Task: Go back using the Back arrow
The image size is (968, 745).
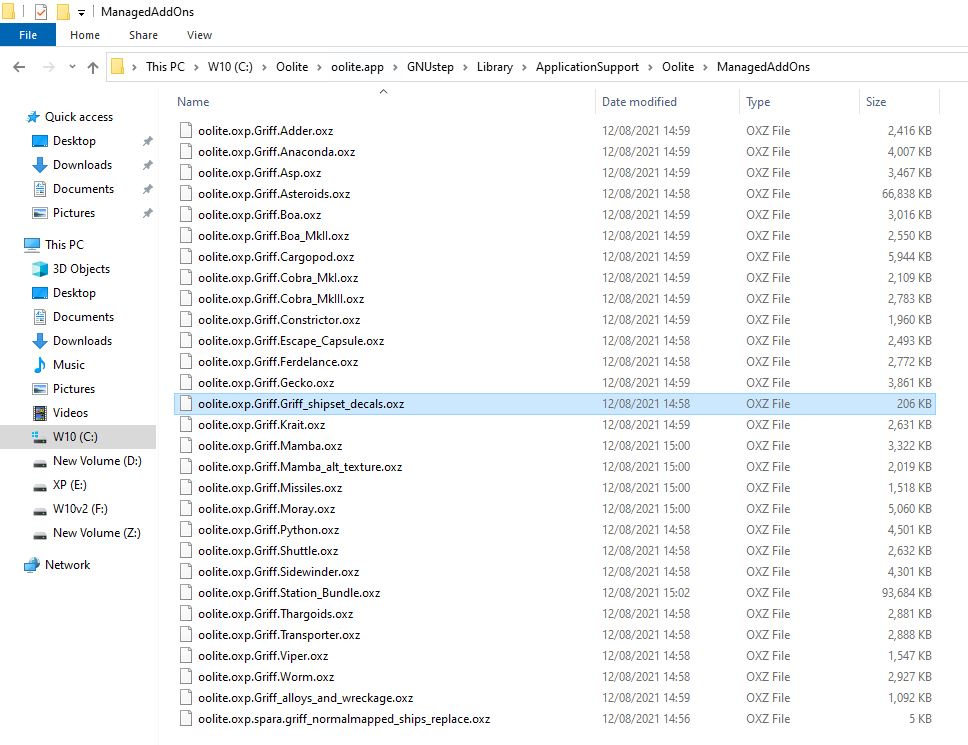Action: click(x=19, y=67)
